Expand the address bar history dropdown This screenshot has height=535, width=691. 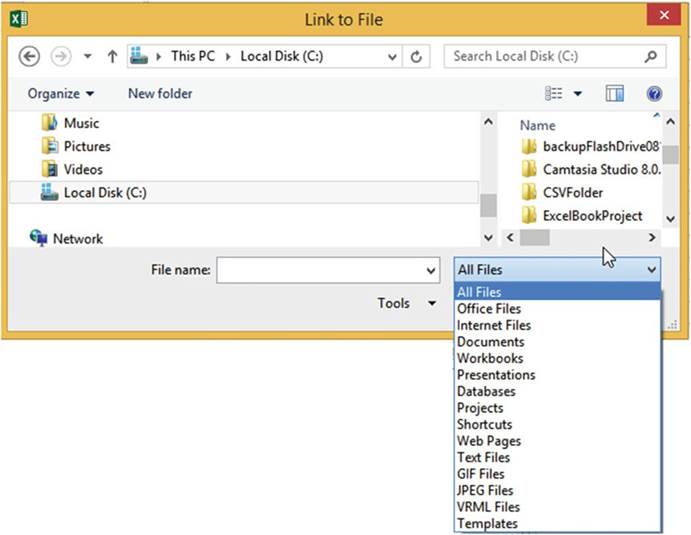coord(394,56)
